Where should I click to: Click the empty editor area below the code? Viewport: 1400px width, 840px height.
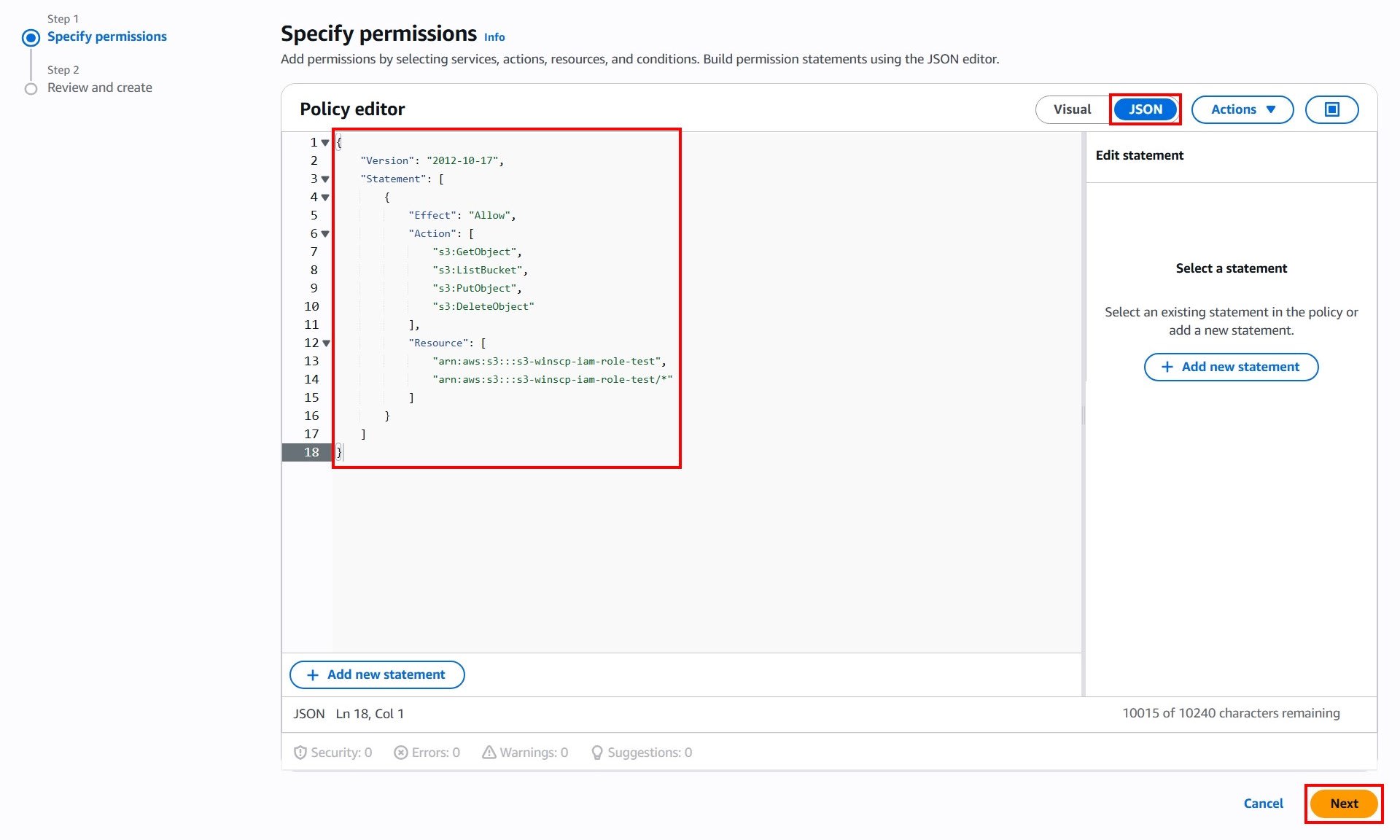pos(706,558)
